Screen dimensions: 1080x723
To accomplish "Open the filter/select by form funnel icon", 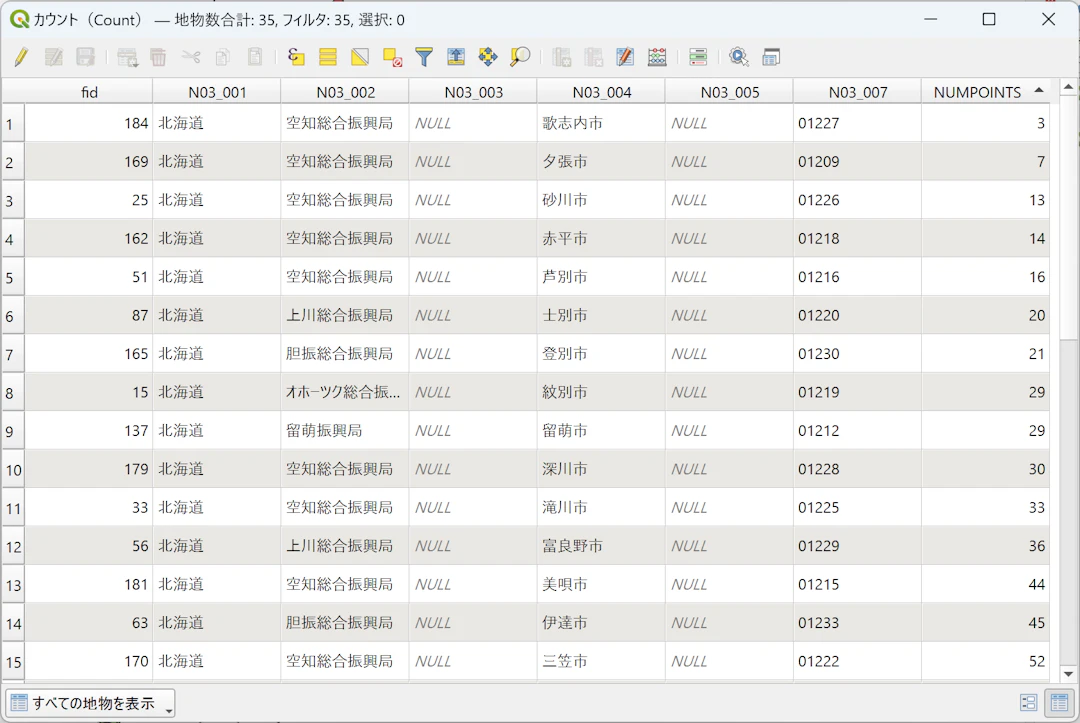I will point(424,57).
